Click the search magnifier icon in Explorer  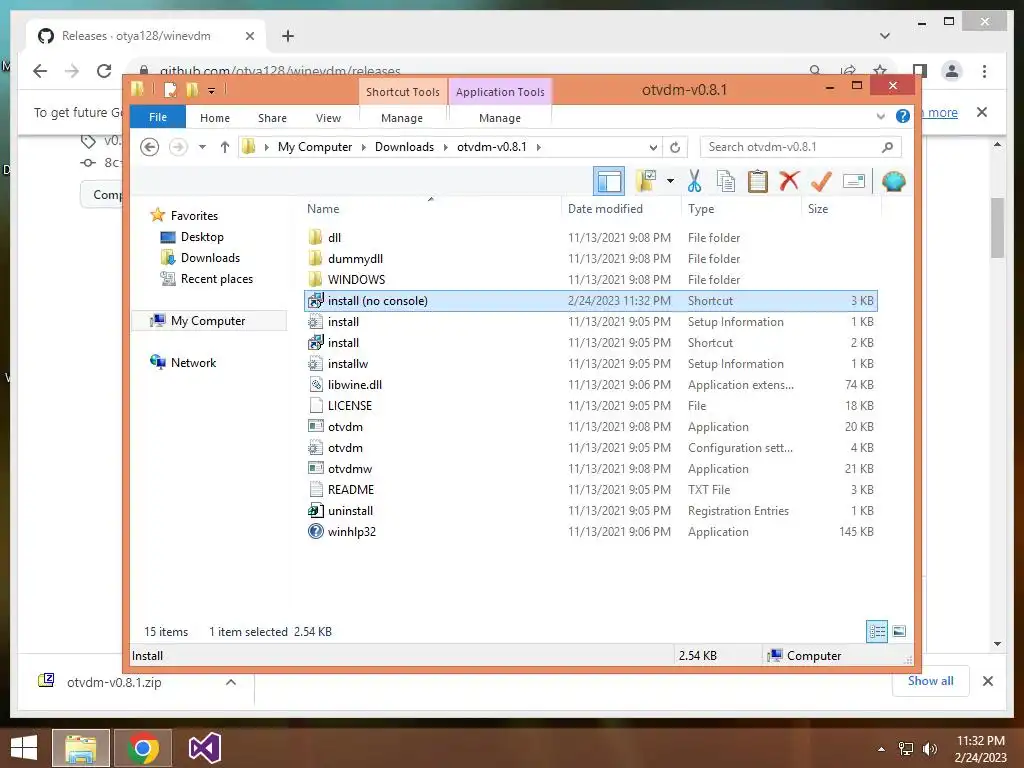point(887,147)
